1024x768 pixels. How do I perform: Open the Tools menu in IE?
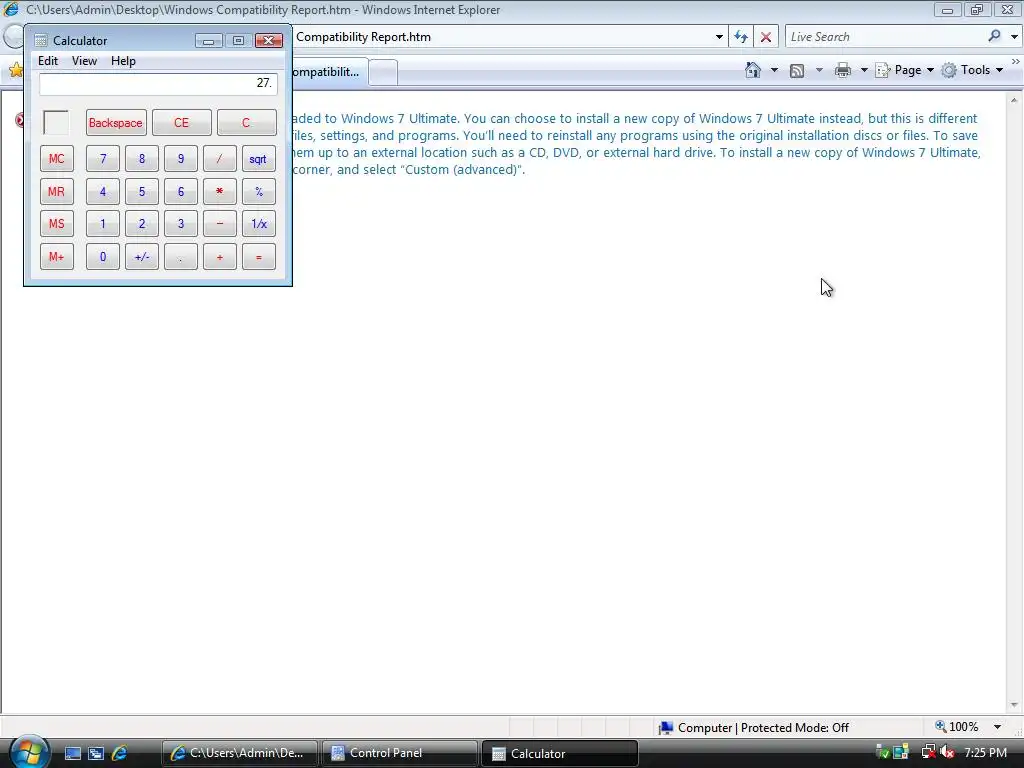click(972, 70)
